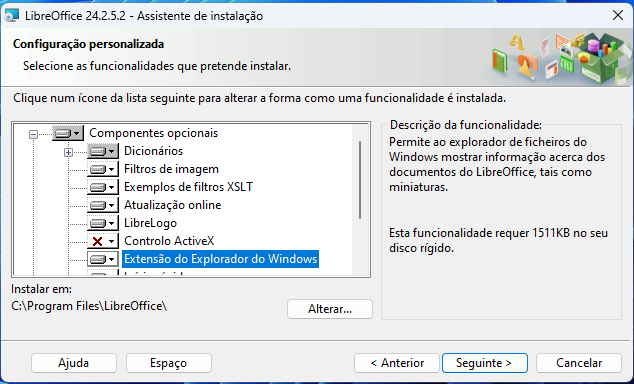Click LibreOffice installer icon in title bar
Screen dimensions: 634x384
pos(12,15)
